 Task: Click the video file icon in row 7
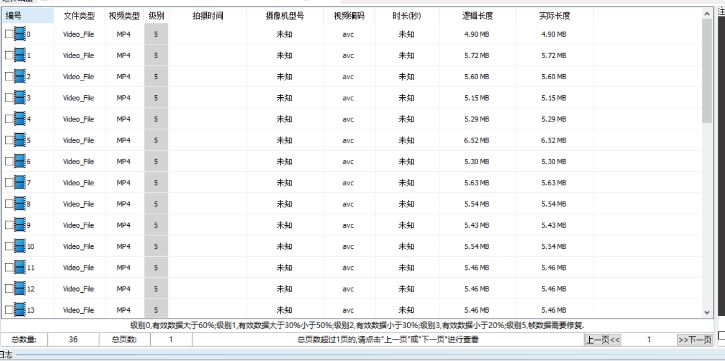(x=20, y=183)
